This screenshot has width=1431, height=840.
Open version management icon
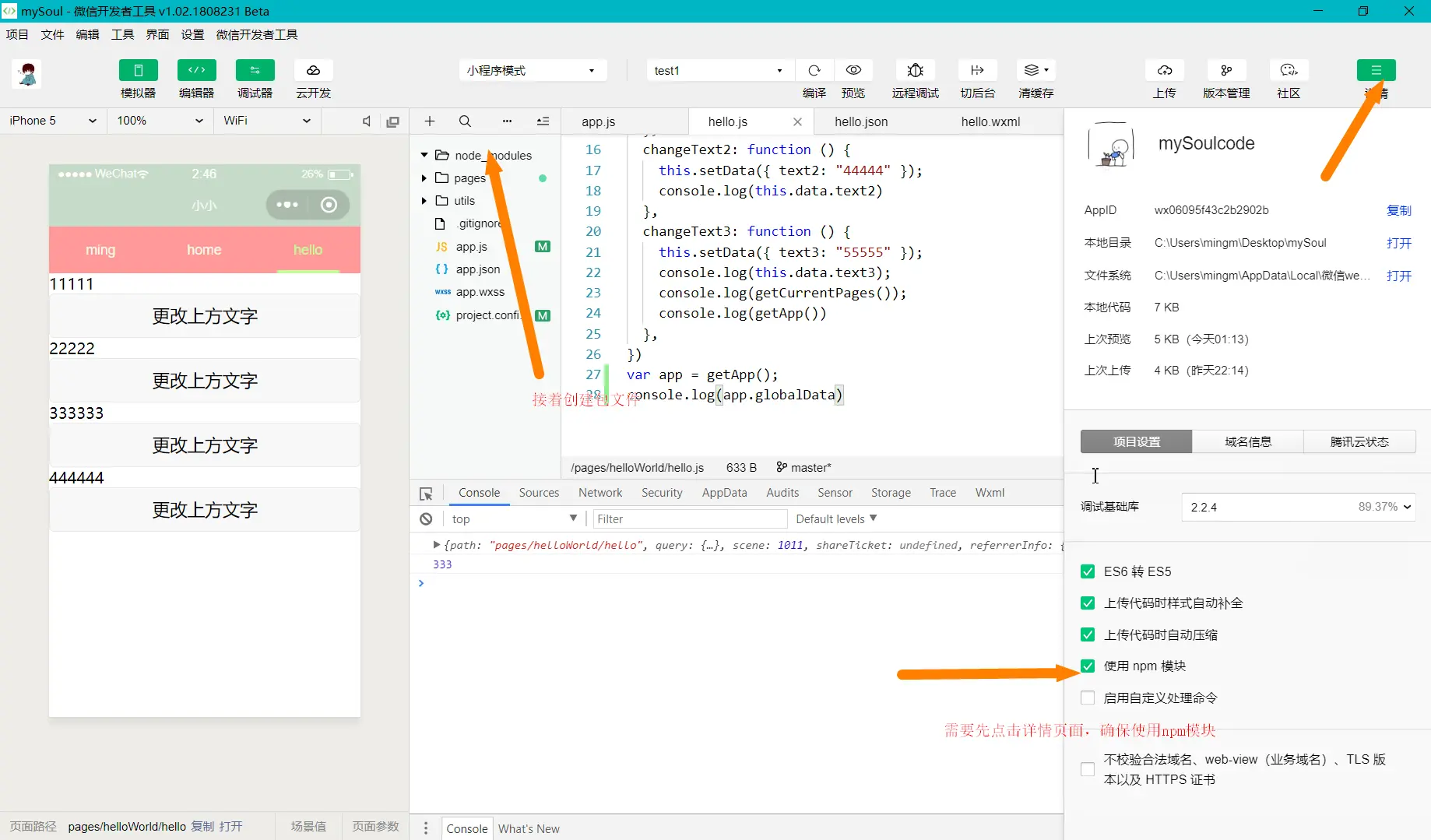click(1226, 70)
